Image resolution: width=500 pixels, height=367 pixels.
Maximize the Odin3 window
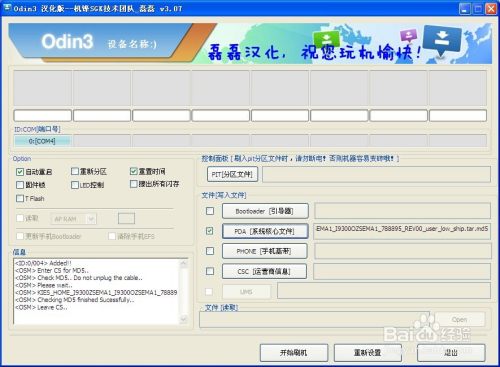478,9
